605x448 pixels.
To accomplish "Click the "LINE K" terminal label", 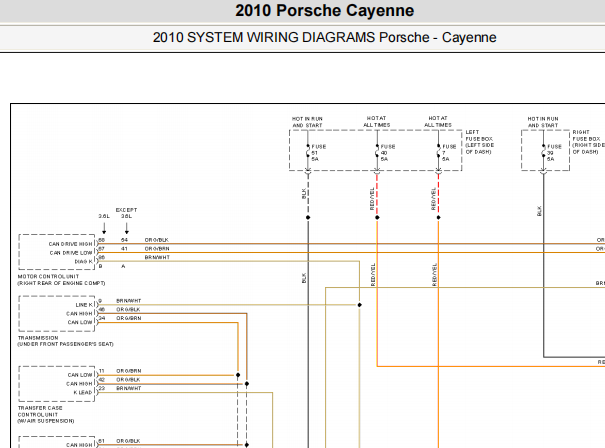I will 84,305.
